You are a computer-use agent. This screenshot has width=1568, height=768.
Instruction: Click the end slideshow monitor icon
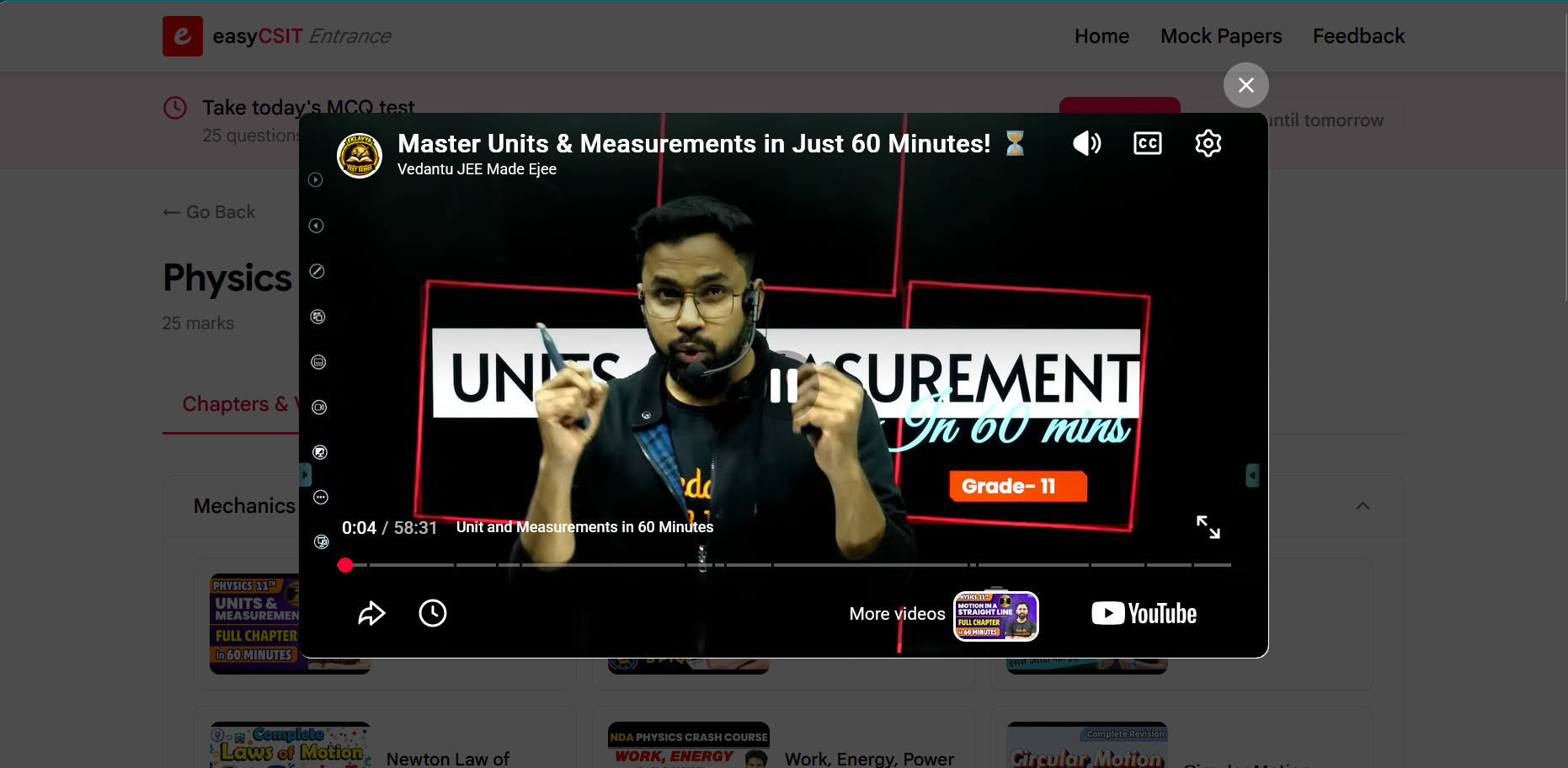point(322,542)
